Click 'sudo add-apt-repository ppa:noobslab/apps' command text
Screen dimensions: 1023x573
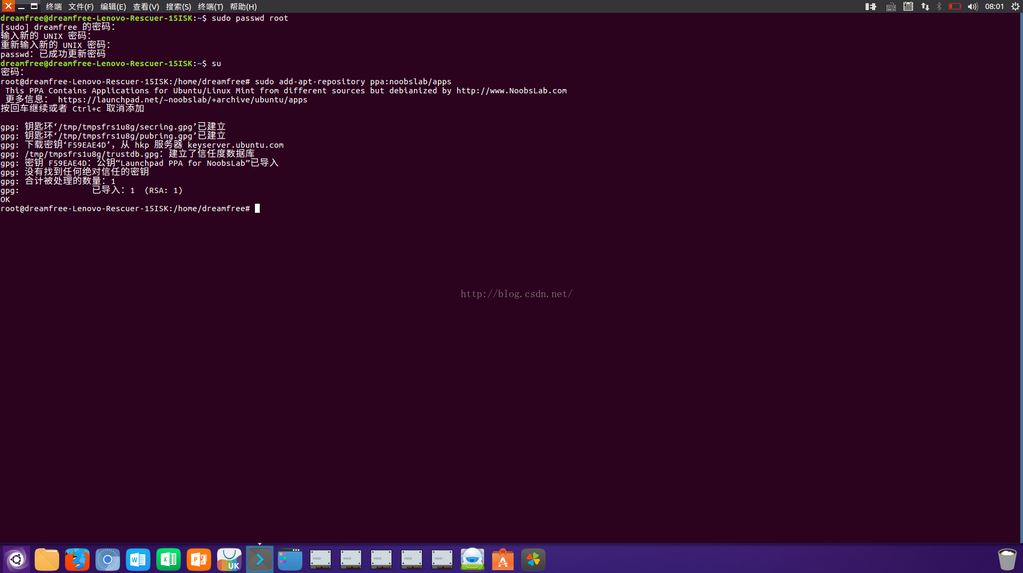pyautogui.click(x=353, y=82)
